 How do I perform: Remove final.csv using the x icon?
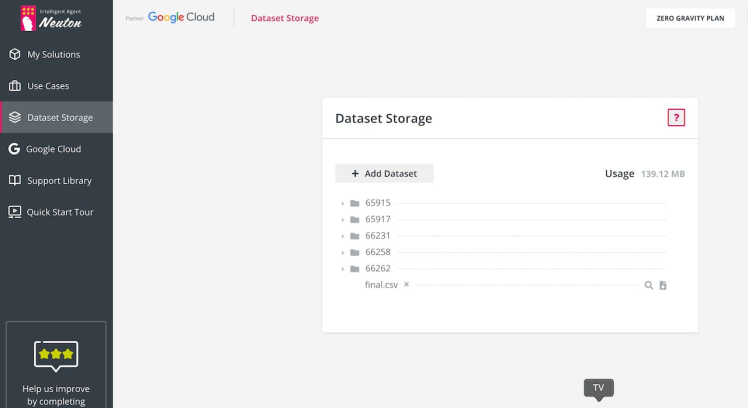click(x=407, y=284)
